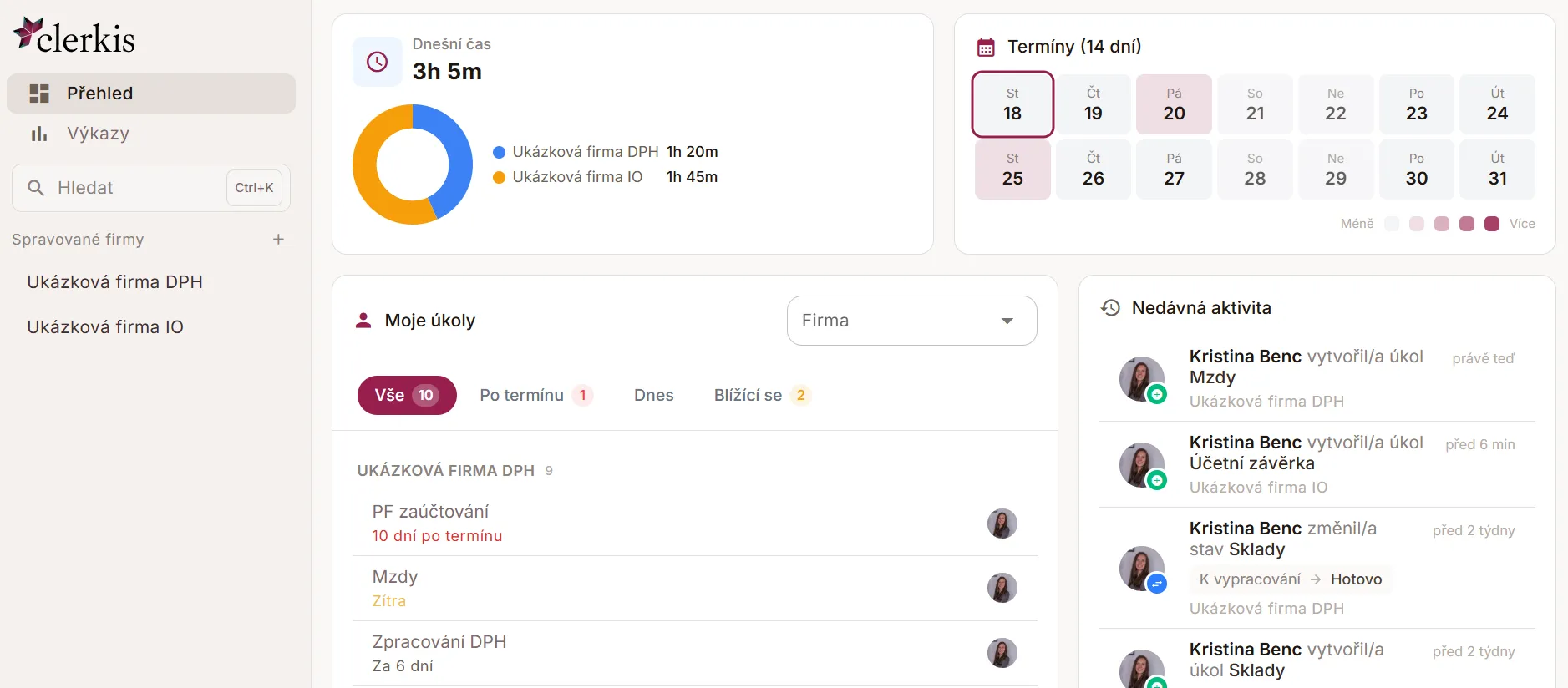Click the person icon beside Moje úkoly
The image size is (1568, 688).
pos(363,321)
